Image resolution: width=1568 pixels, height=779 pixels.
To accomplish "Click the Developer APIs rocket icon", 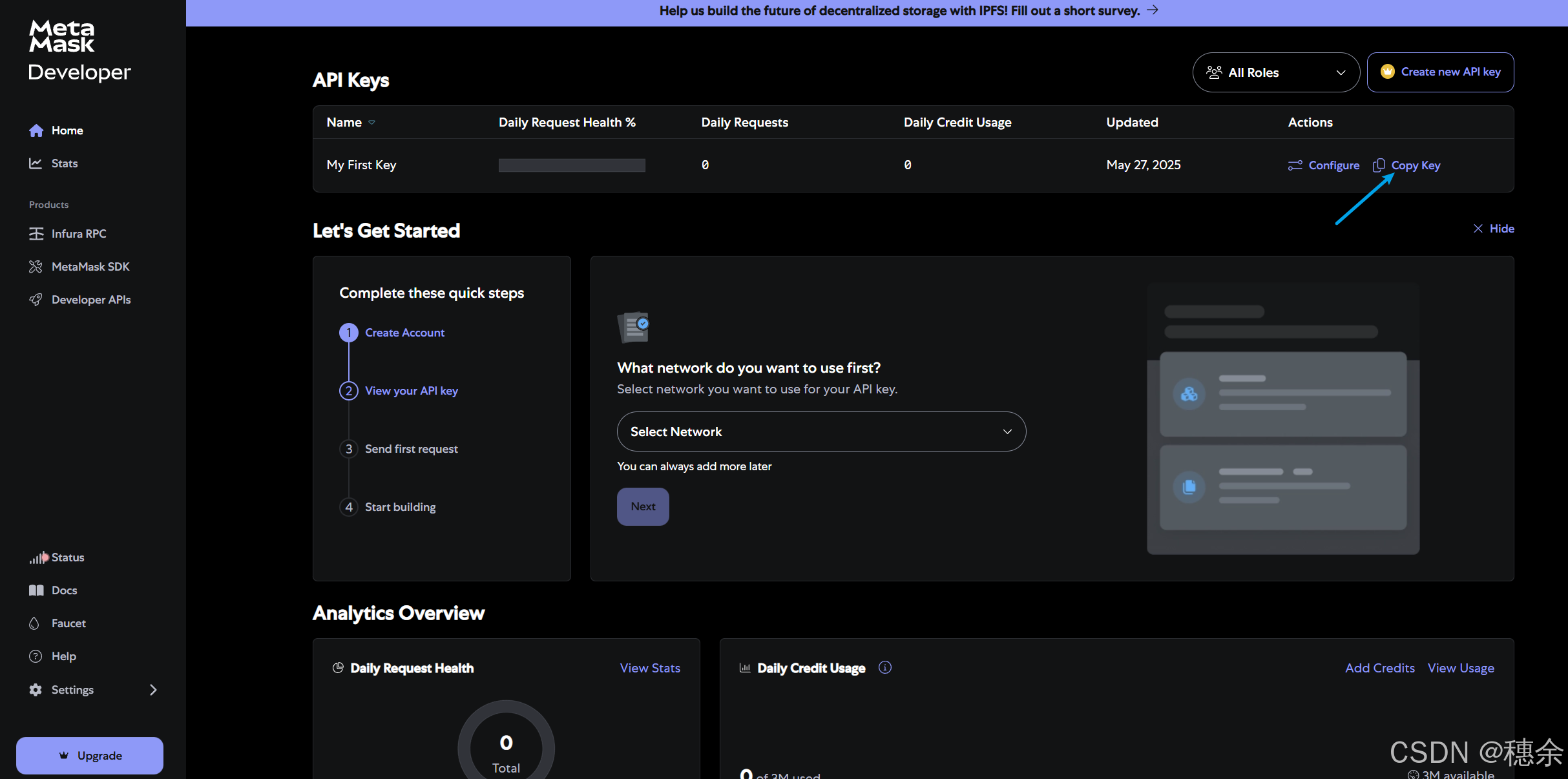I will (36, 300).
